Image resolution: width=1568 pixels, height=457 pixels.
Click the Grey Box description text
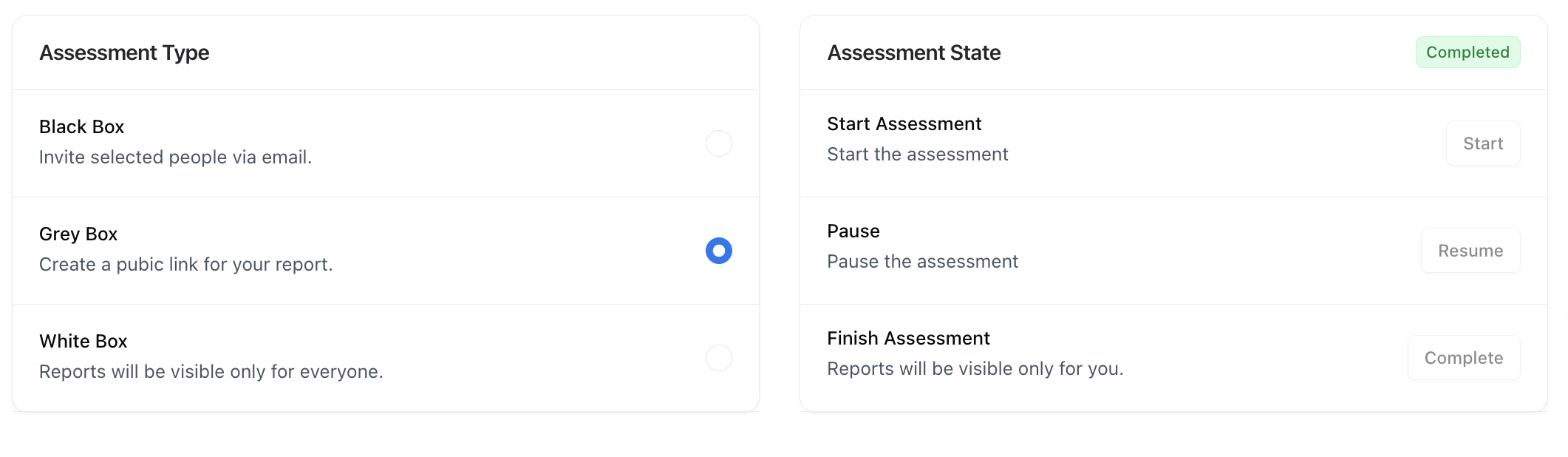185,264
